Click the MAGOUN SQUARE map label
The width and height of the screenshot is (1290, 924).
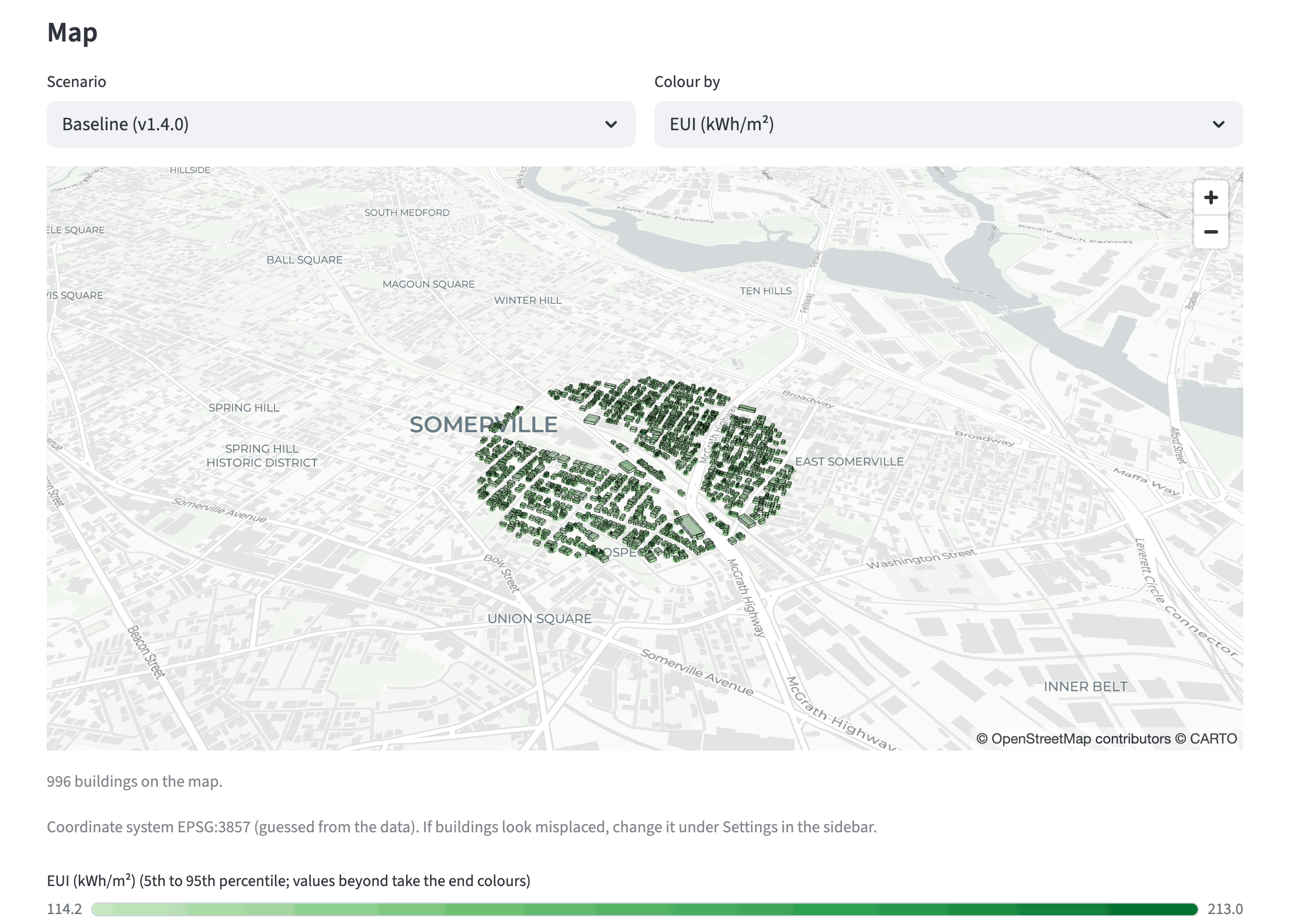428,284
